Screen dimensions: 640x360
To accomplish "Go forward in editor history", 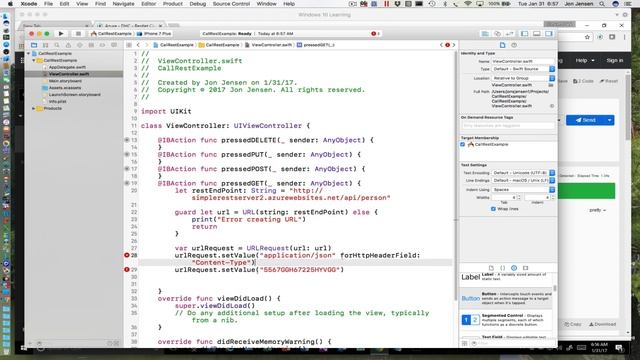I will tap(146, 45).
